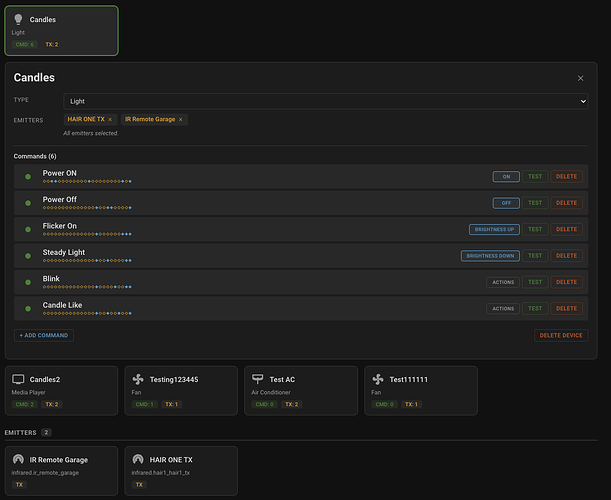The image size is (611, 500).
Task: Click the Blink command name
Action: click(51, 279)
